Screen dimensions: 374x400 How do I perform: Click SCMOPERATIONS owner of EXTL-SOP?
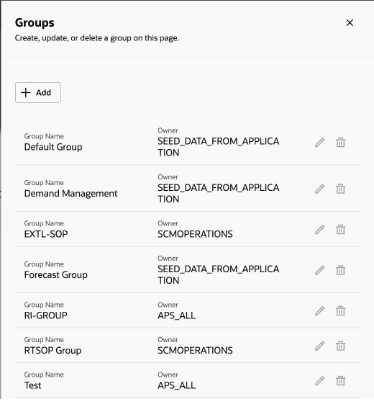pos(195,234)
